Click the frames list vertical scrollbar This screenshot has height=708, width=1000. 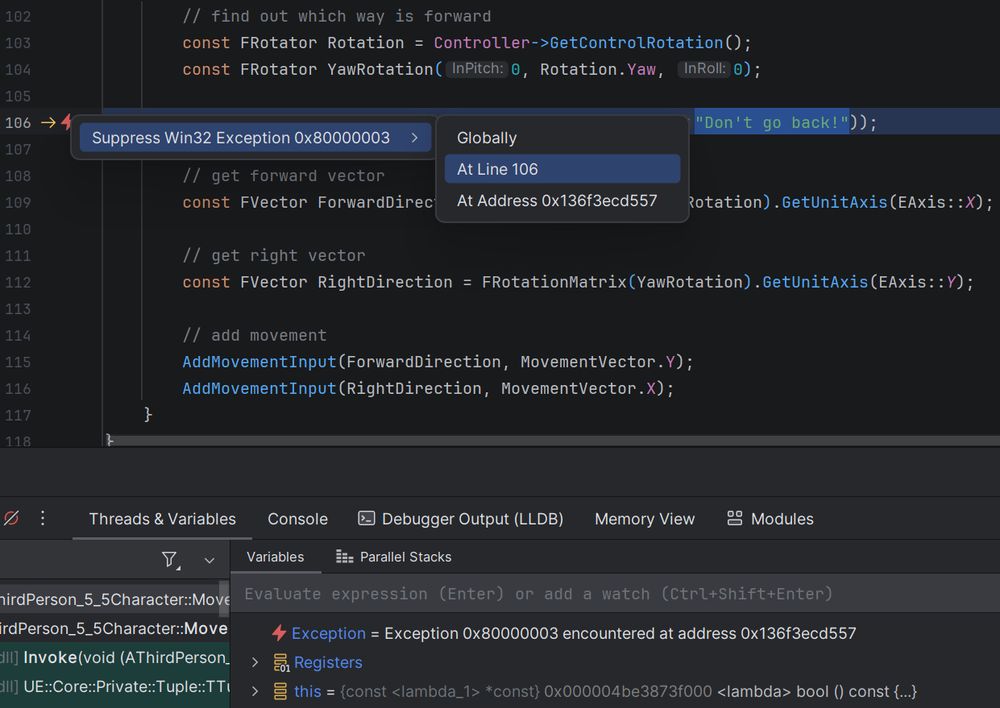224,598
